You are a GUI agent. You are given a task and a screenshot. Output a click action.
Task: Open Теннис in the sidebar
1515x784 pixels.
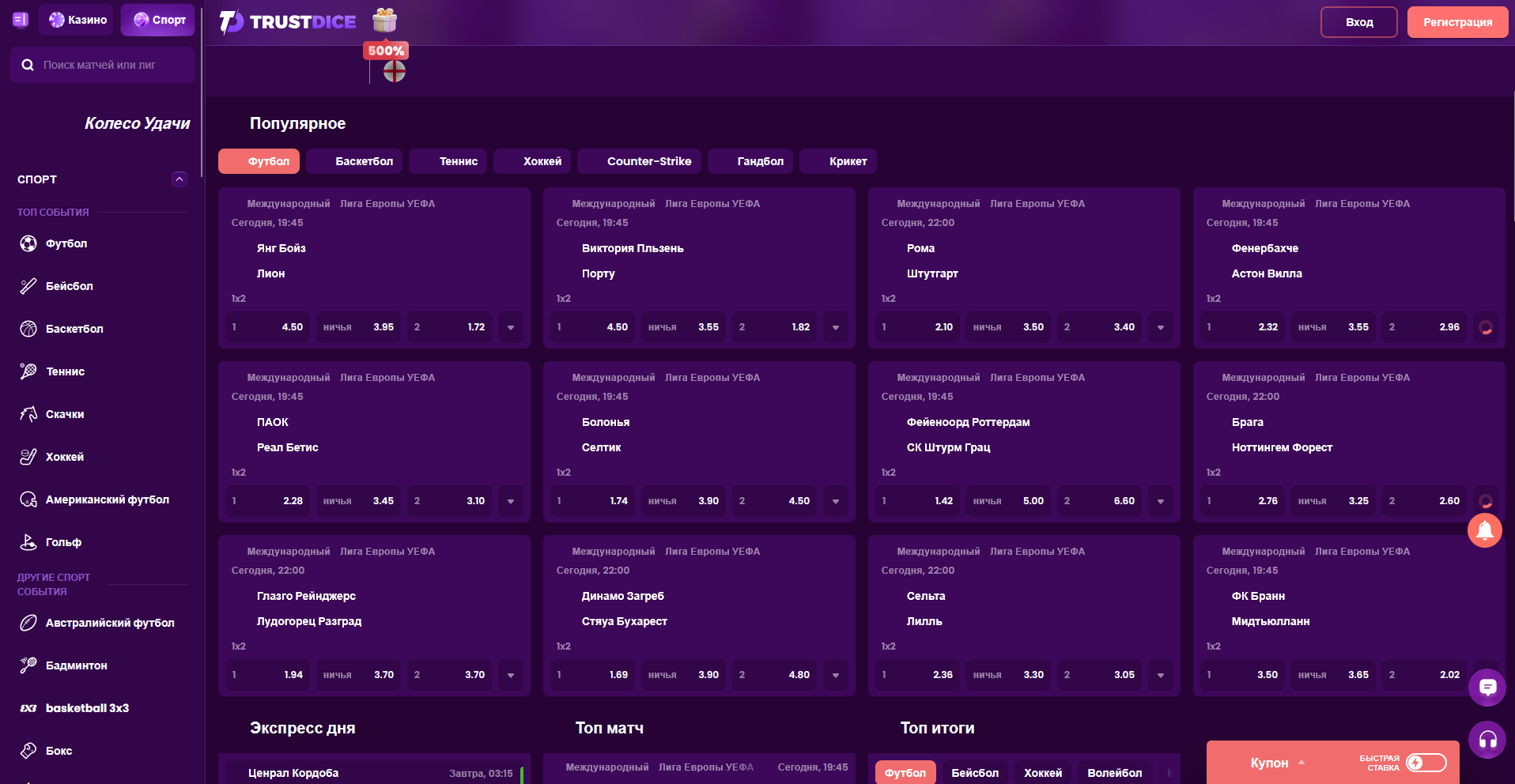(65, 371)
